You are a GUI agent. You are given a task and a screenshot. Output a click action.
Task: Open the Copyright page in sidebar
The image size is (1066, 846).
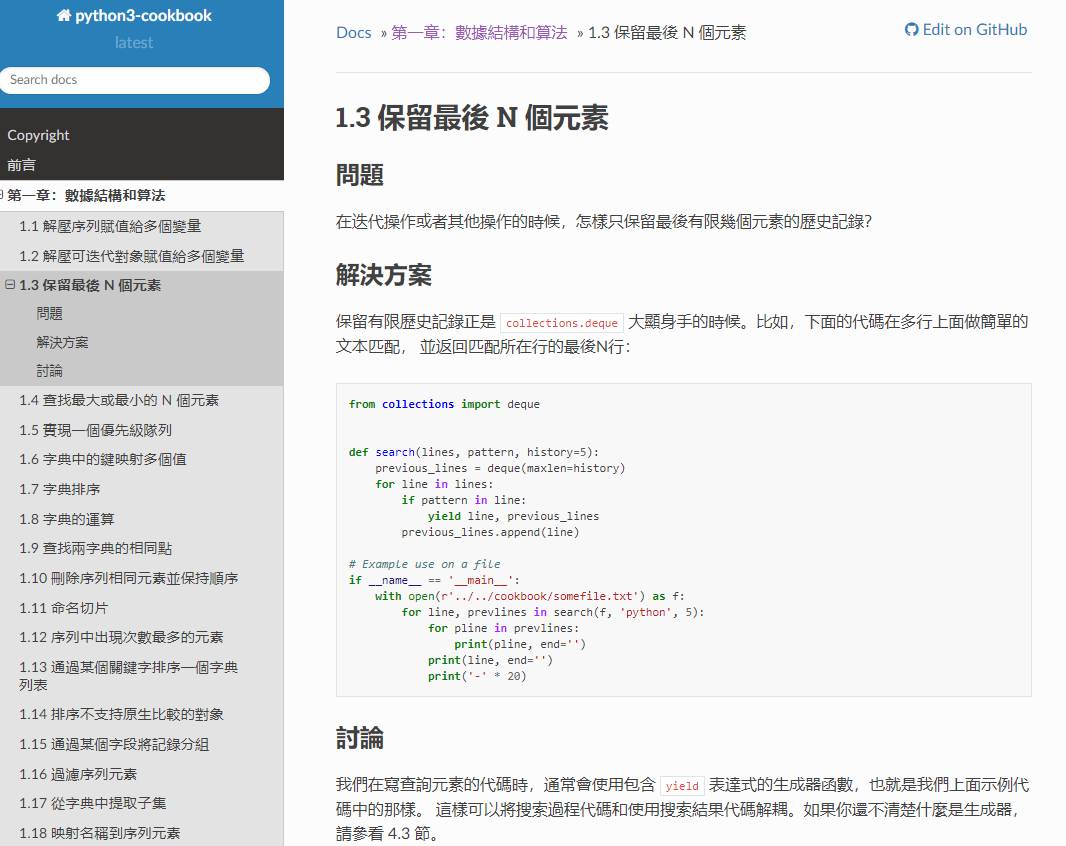[38, 135]
